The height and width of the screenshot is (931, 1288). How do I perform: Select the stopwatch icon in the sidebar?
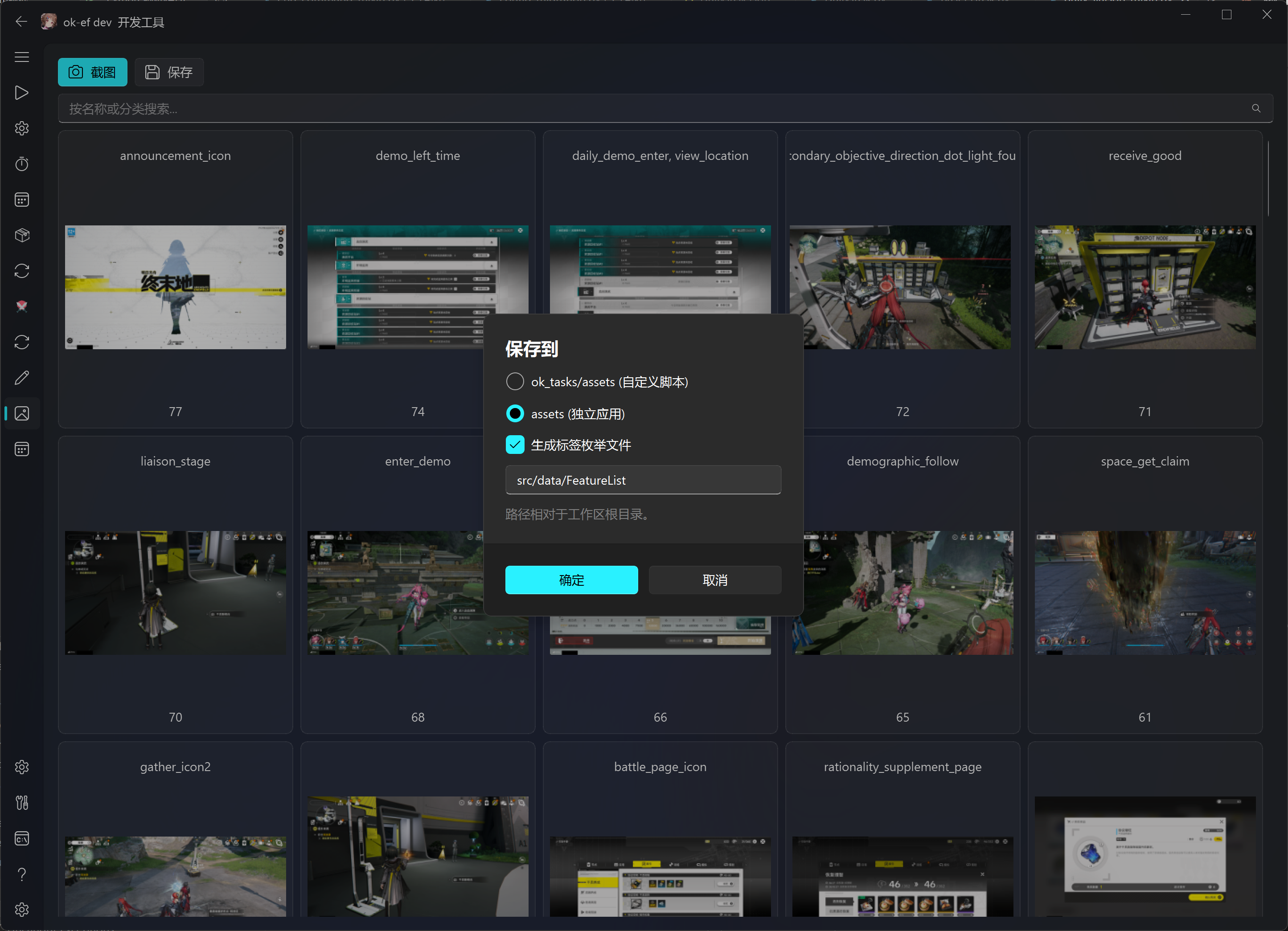(21, 164)
